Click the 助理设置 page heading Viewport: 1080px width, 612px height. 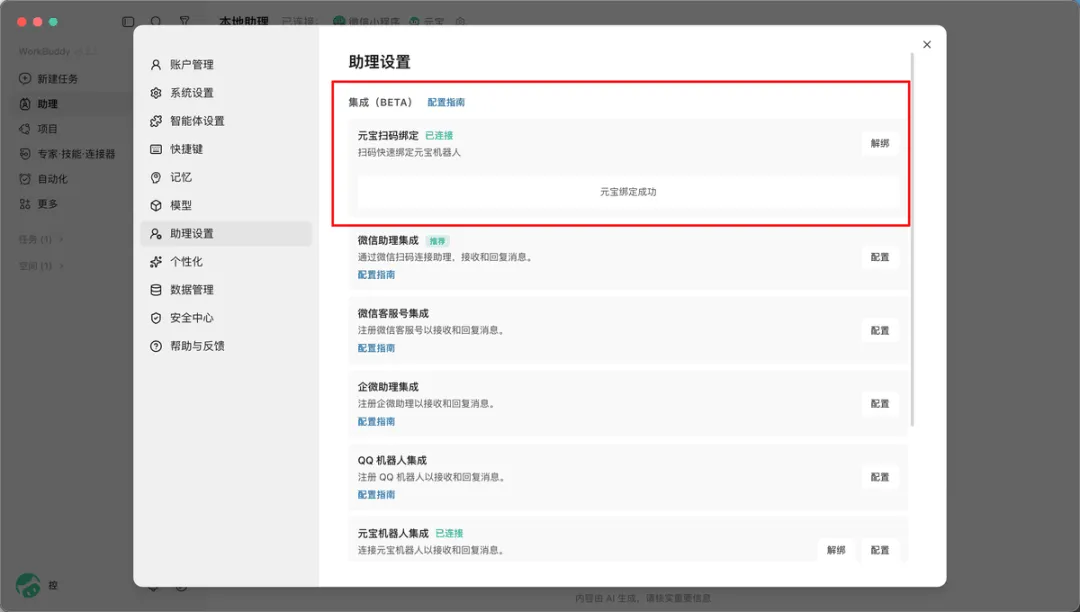[380, 62]
